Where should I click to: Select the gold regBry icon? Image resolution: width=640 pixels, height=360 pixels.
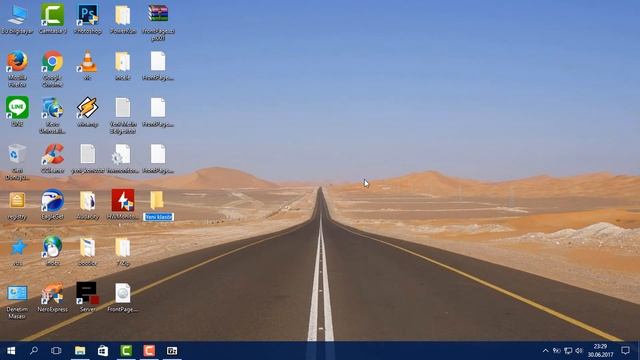tap(17, 201)
